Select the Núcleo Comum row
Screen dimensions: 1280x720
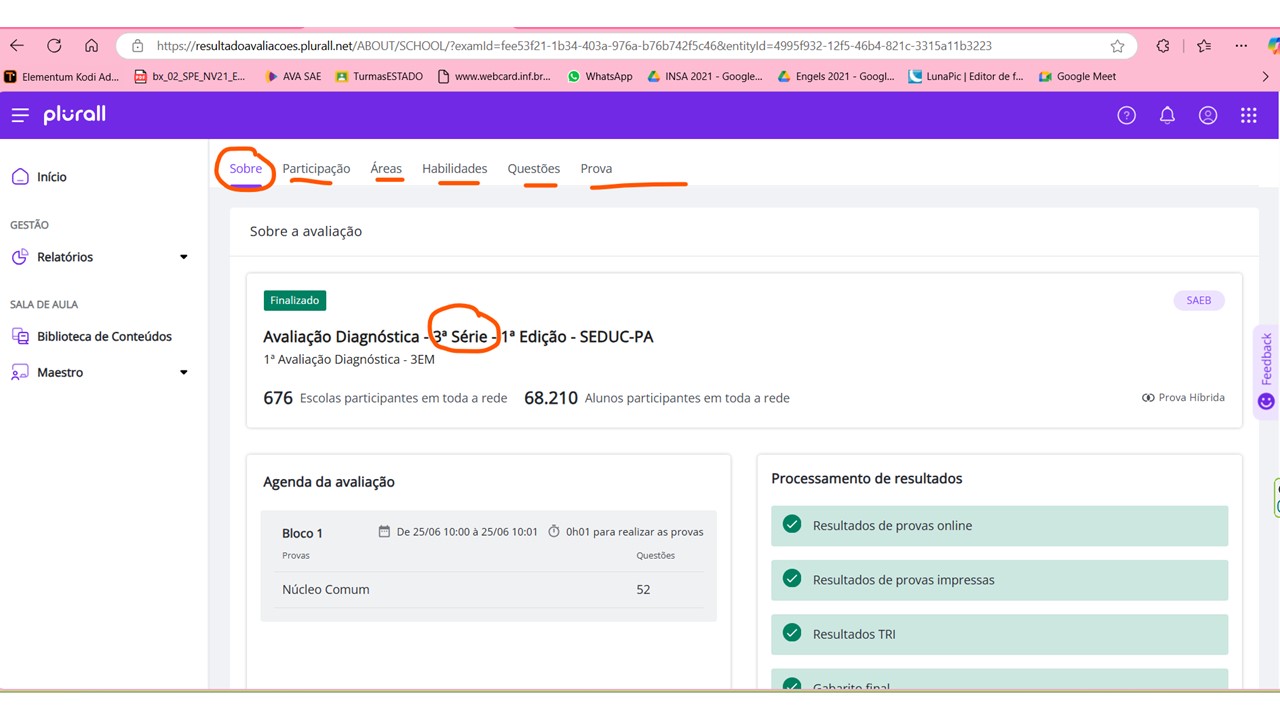click(489, 589)
